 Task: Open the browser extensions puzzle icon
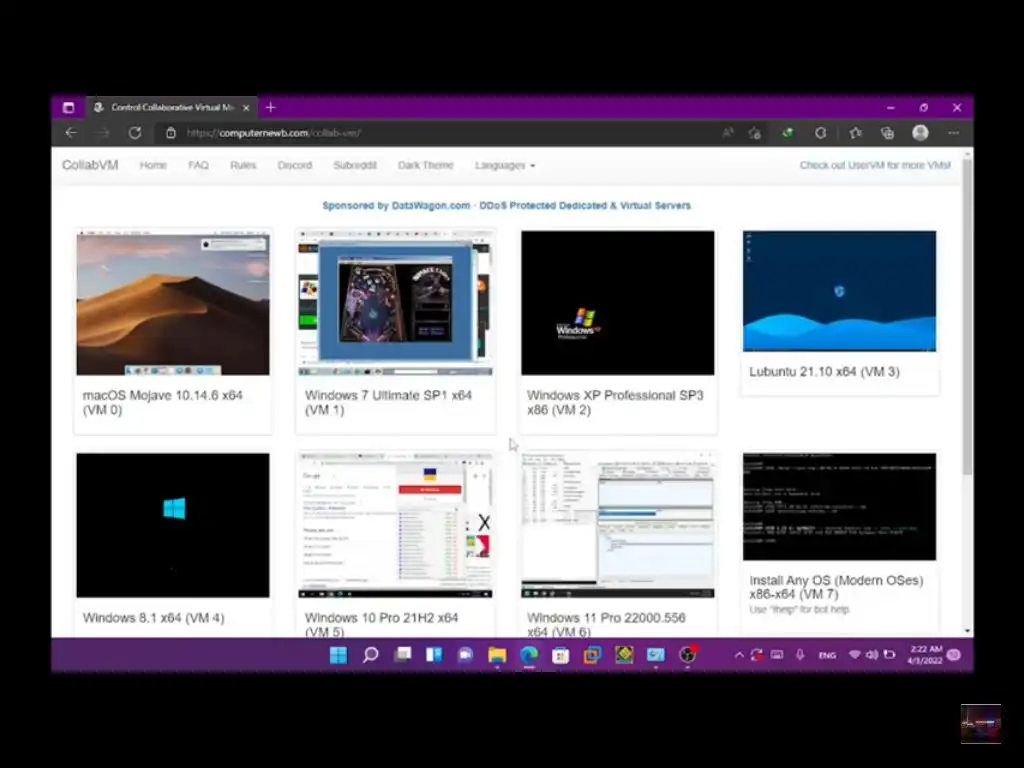pyautogui.click(x=820, y=133)
